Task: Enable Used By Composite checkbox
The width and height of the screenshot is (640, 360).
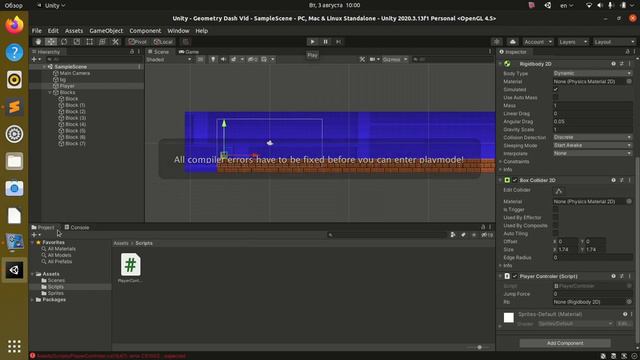Action: 556,225
